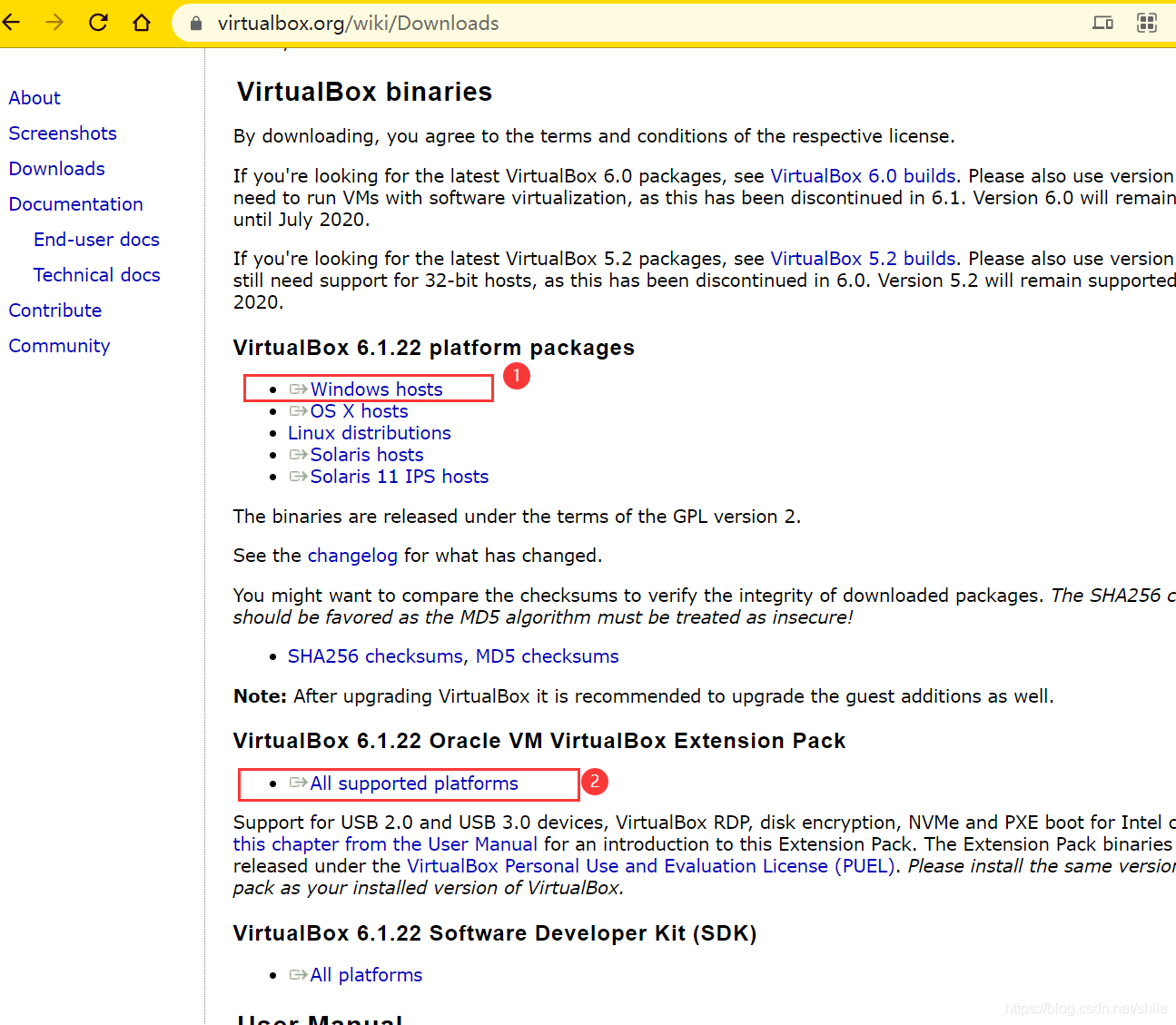The width and height of the screenshot is (1176, 1025).
Task: Click external-link icon beside Windows hosts
Action: pos(298,389)
